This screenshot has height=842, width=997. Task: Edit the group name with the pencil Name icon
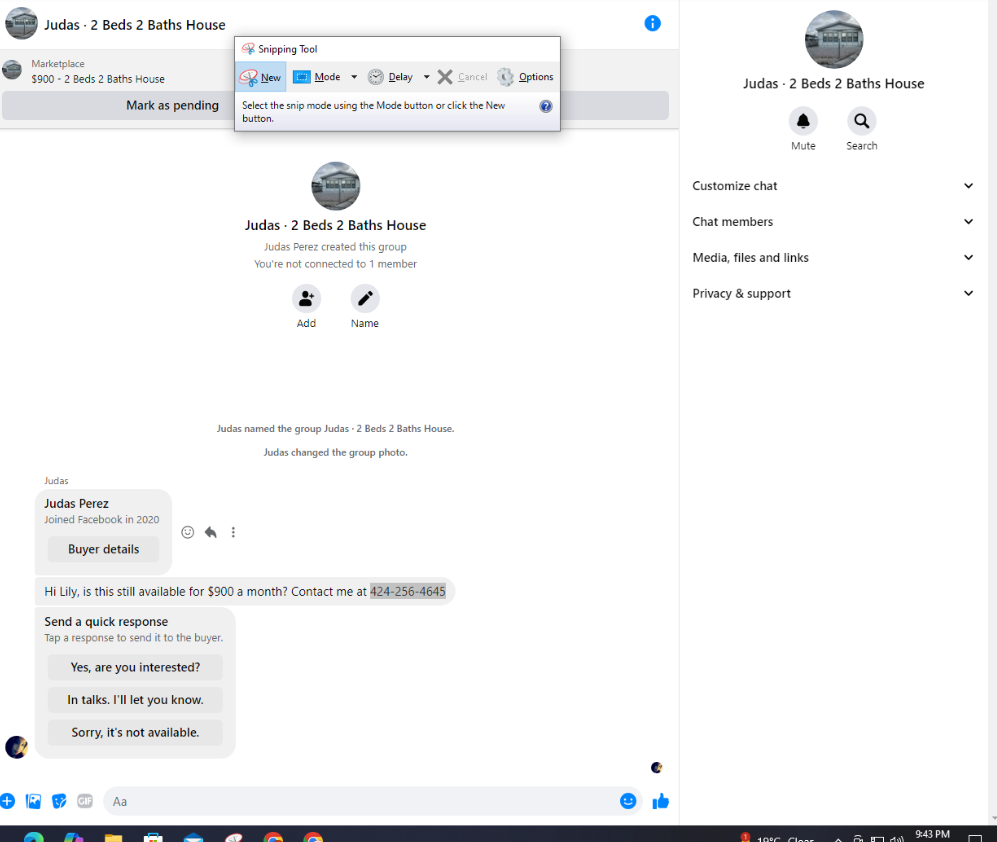[x=365, y=298]
